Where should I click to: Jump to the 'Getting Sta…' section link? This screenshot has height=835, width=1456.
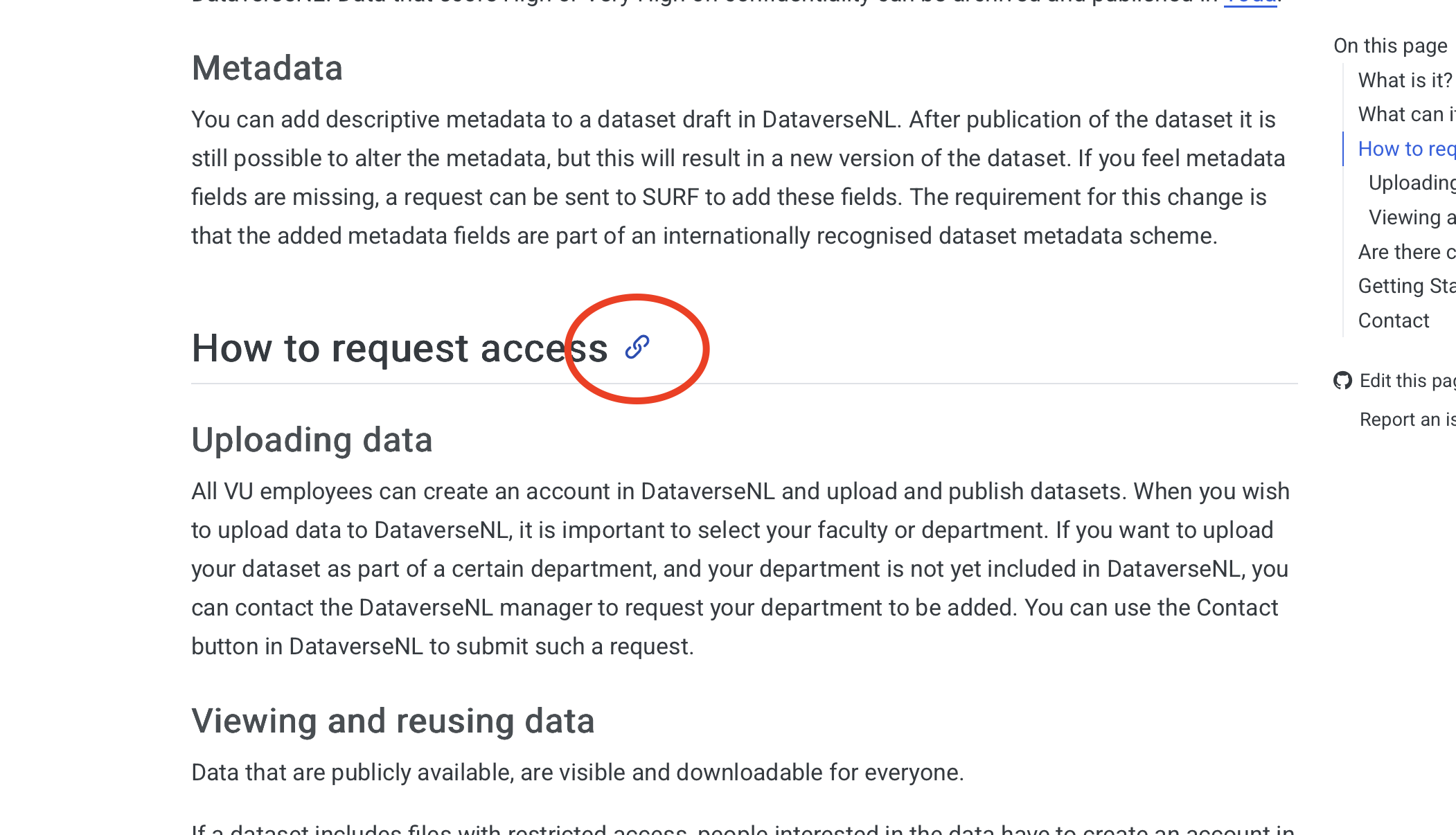tap(1406, 286)
